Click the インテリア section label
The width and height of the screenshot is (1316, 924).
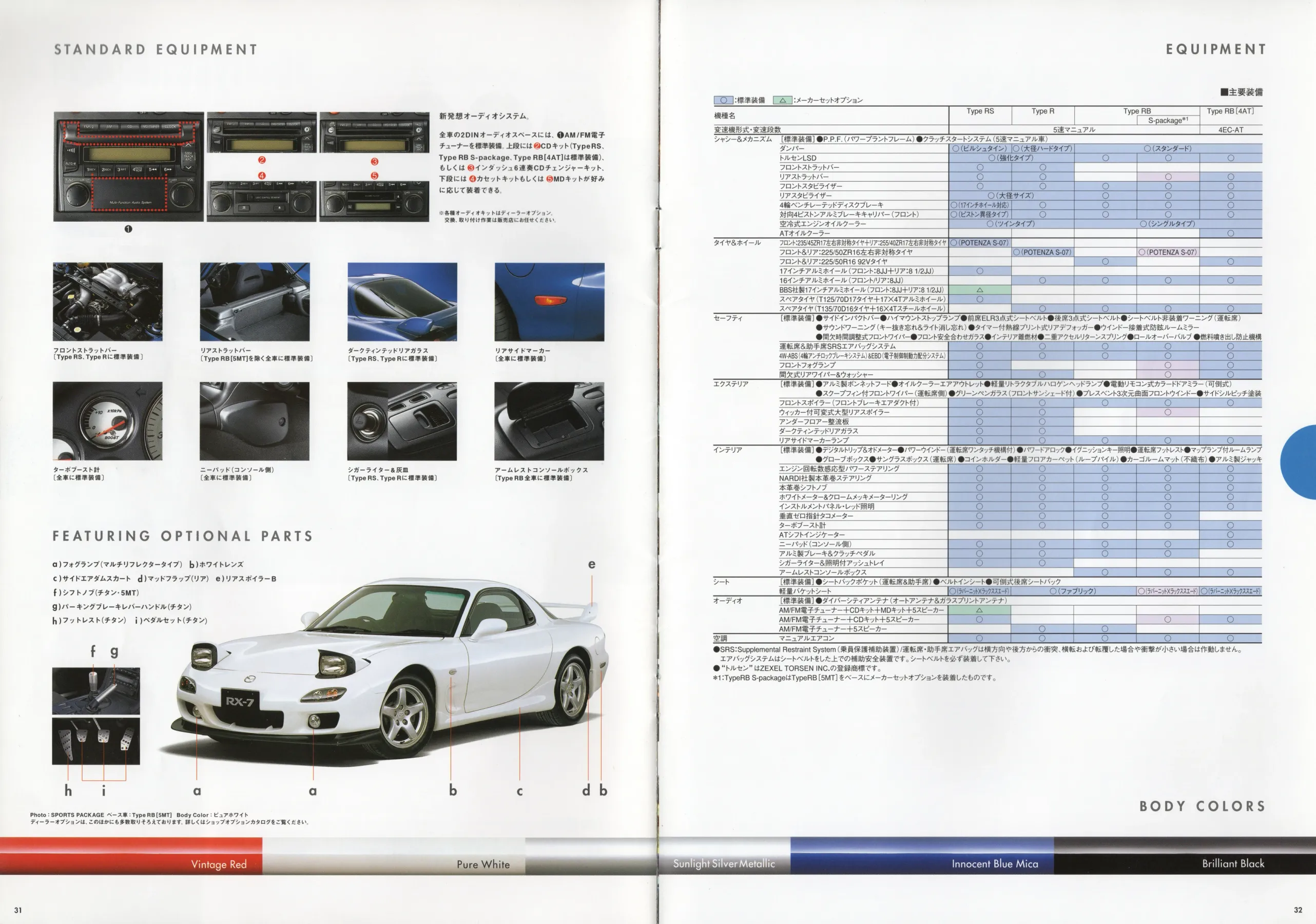pyautogui.click(x=728, y=450)
